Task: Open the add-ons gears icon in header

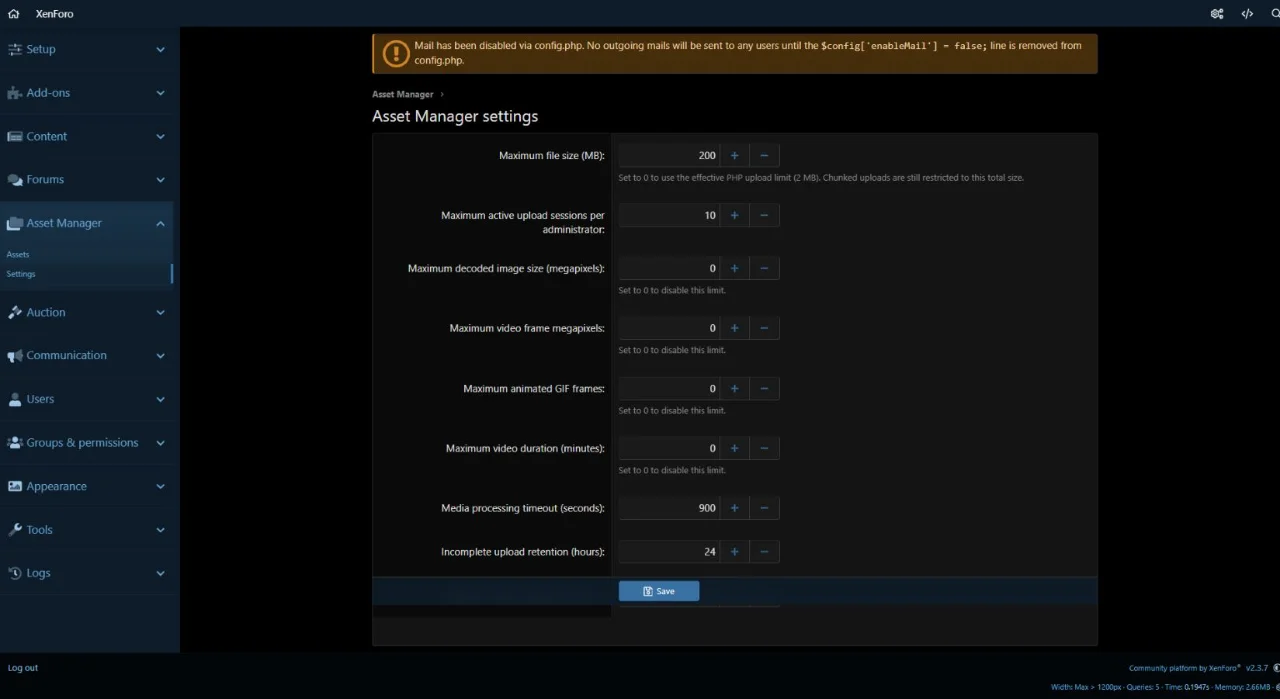Action: [1217, 14]
